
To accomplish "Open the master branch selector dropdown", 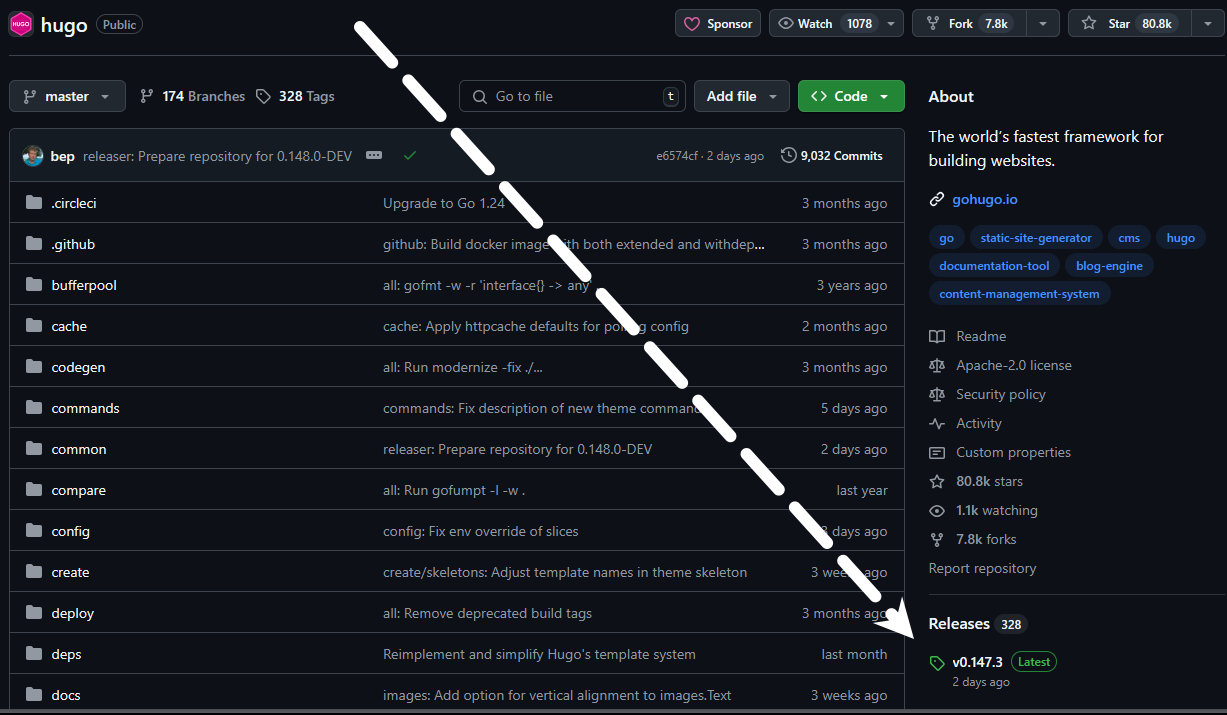I will pos(67,96).
